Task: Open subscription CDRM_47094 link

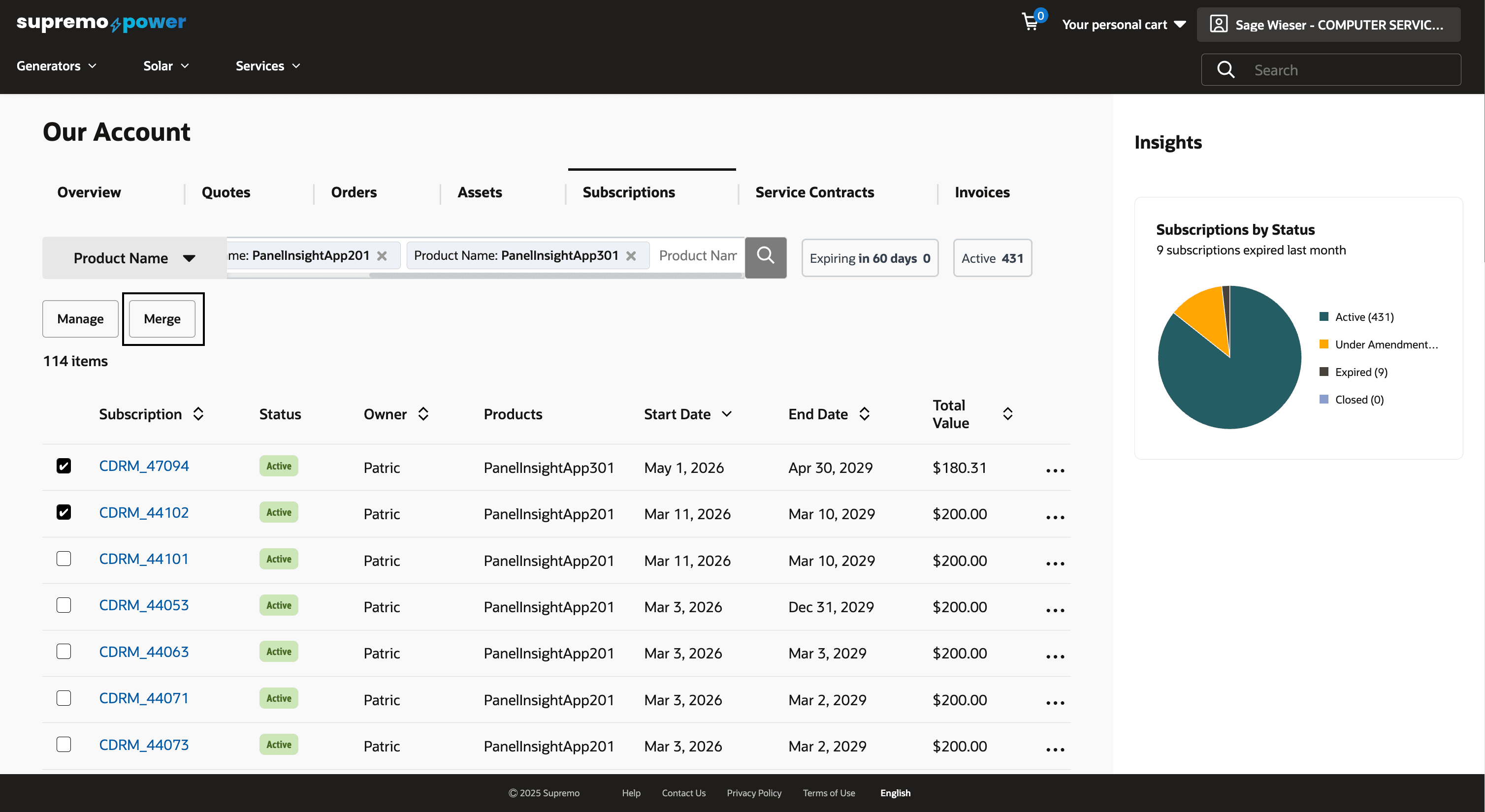Action: 144,466
